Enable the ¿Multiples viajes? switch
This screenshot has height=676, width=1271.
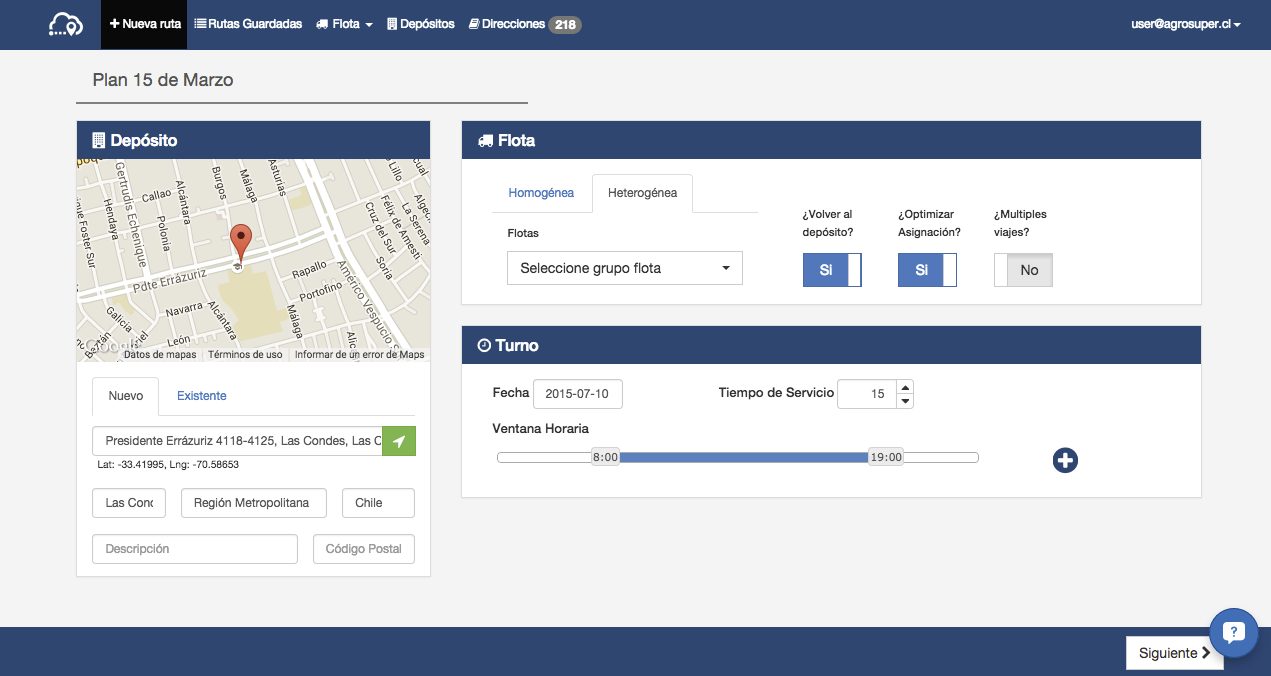pyautogui.click(x=1023, y=270)
